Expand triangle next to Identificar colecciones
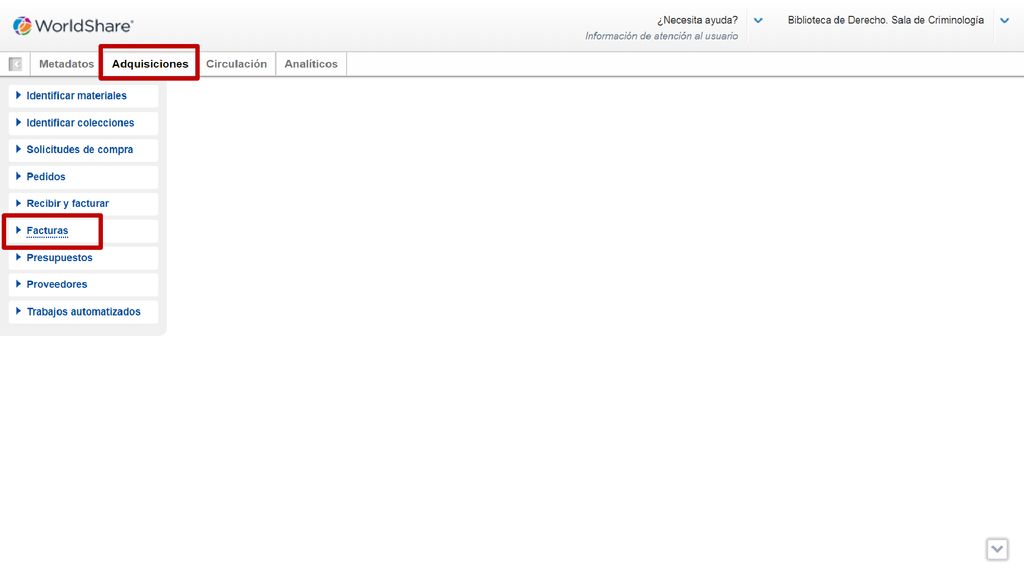This screenshot has width=1024, height=576. tap(18, 122)
